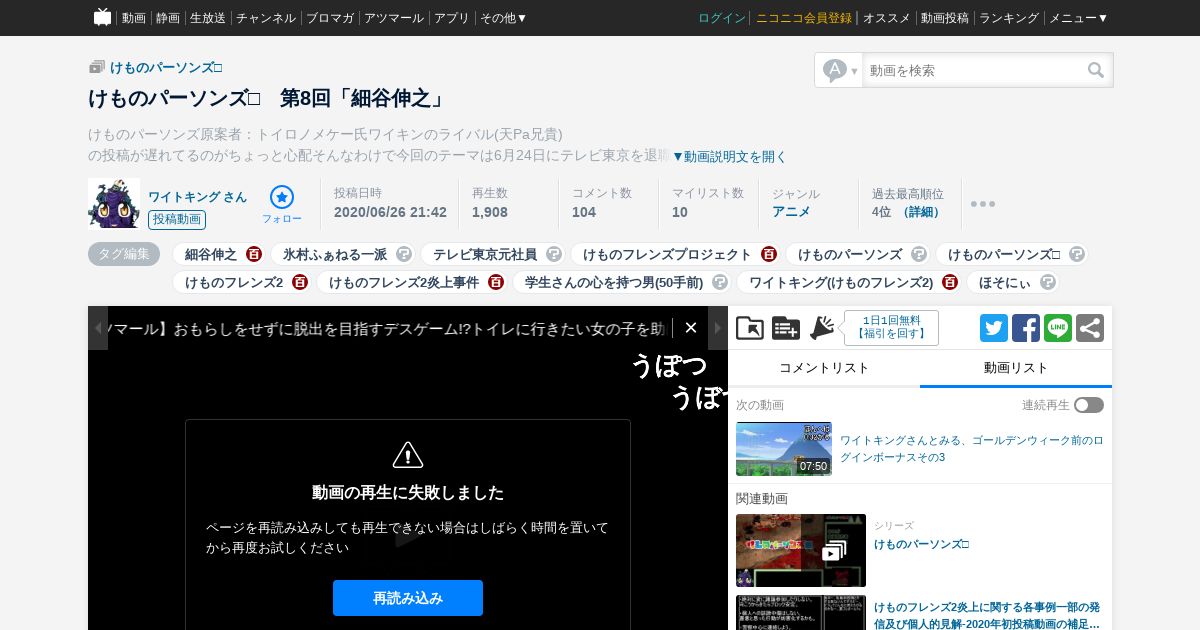Open the その他 dropdown in top bar
The image size is (1200, 630).
[503, 18]
